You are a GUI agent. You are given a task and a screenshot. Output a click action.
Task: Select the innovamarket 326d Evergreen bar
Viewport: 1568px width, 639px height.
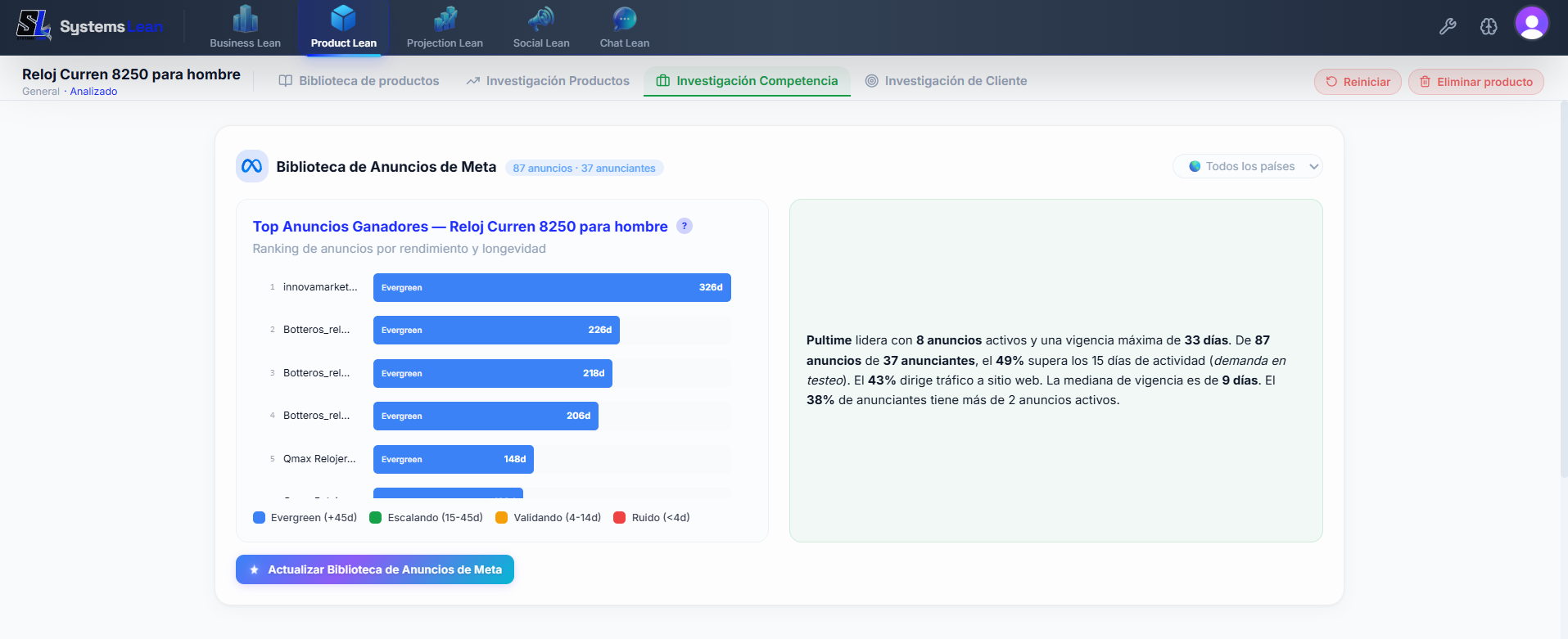pyautogui.click(x=552, y=287)
